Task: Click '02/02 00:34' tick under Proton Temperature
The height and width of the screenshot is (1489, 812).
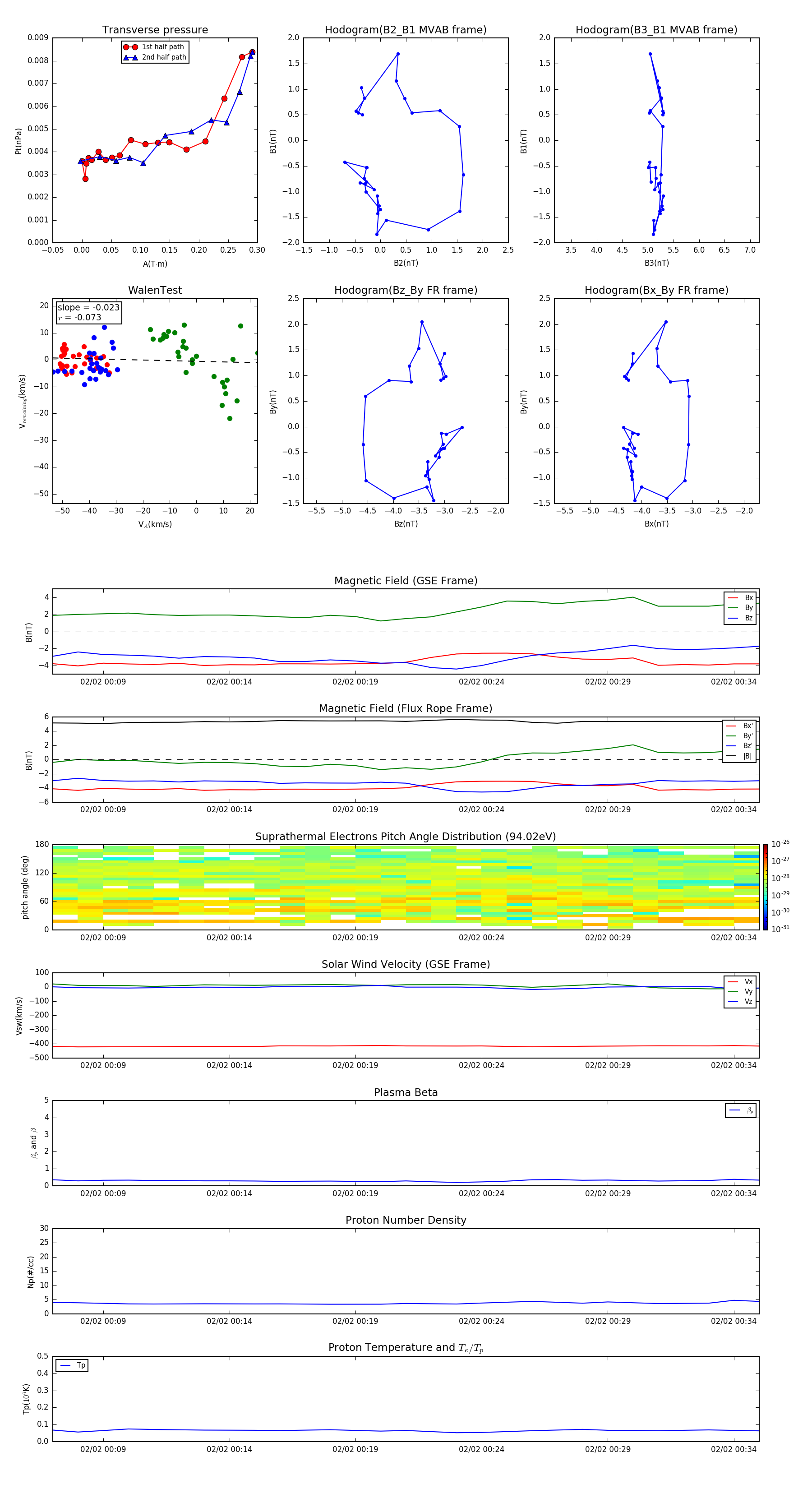Action: click(x=734, y=1450)
